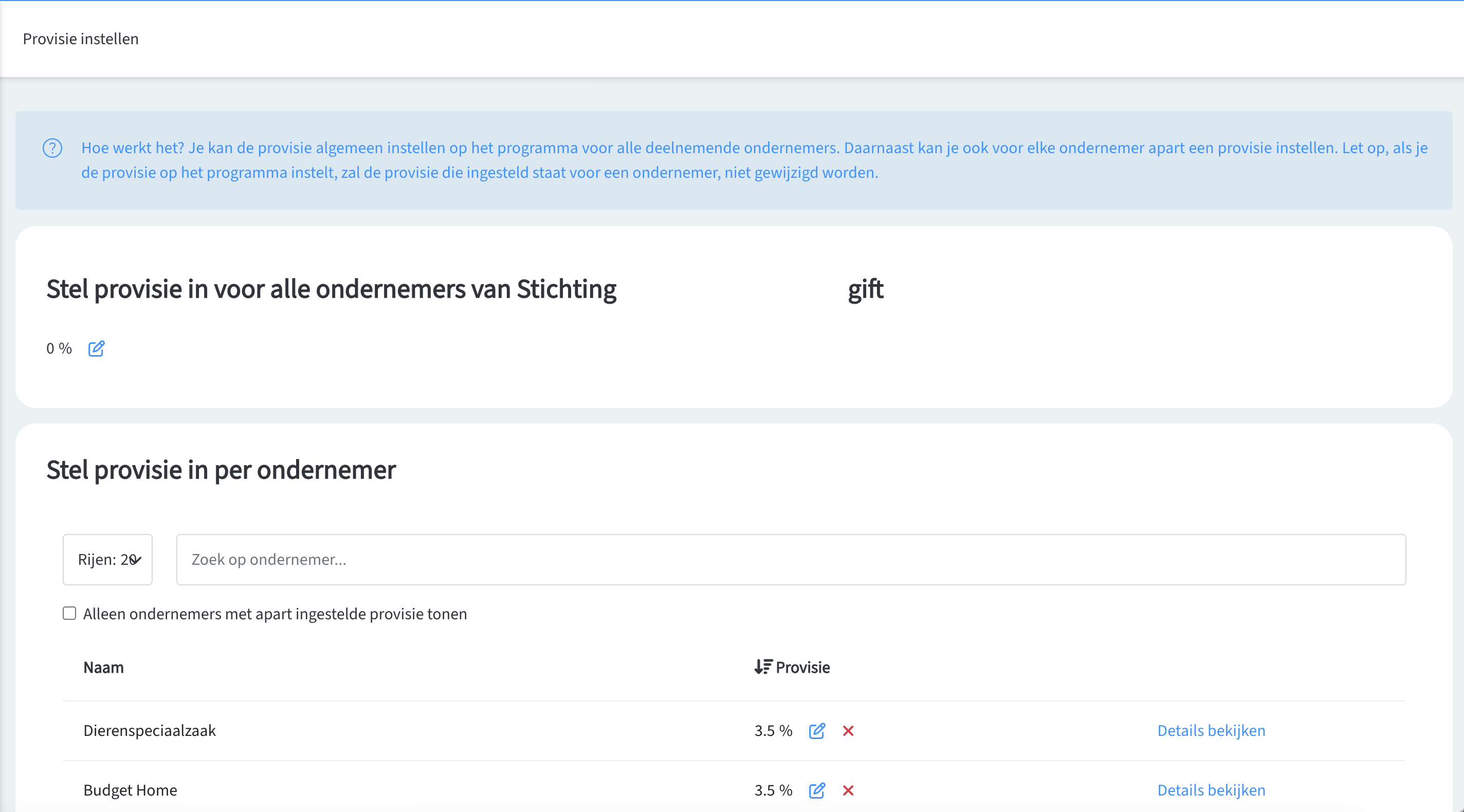Click the Provisie instellen page title
1464x812 pixels.
click(x=81, y=39)
